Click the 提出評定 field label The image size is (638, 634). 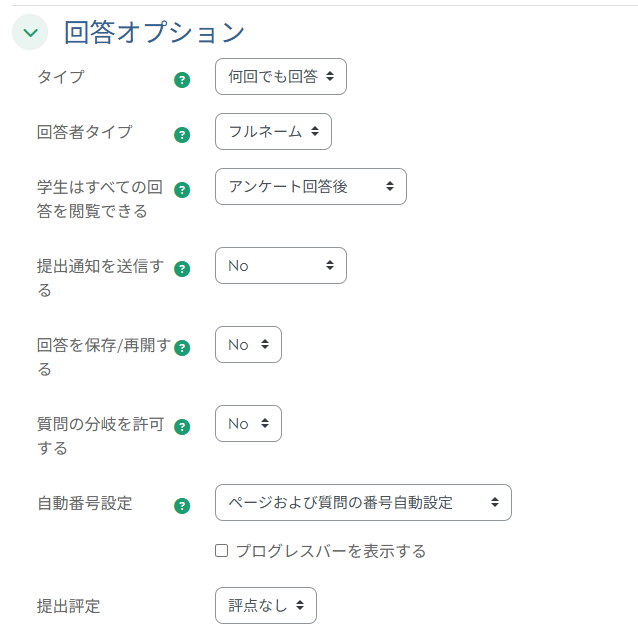pyautogui.click(x=68, y=606)
